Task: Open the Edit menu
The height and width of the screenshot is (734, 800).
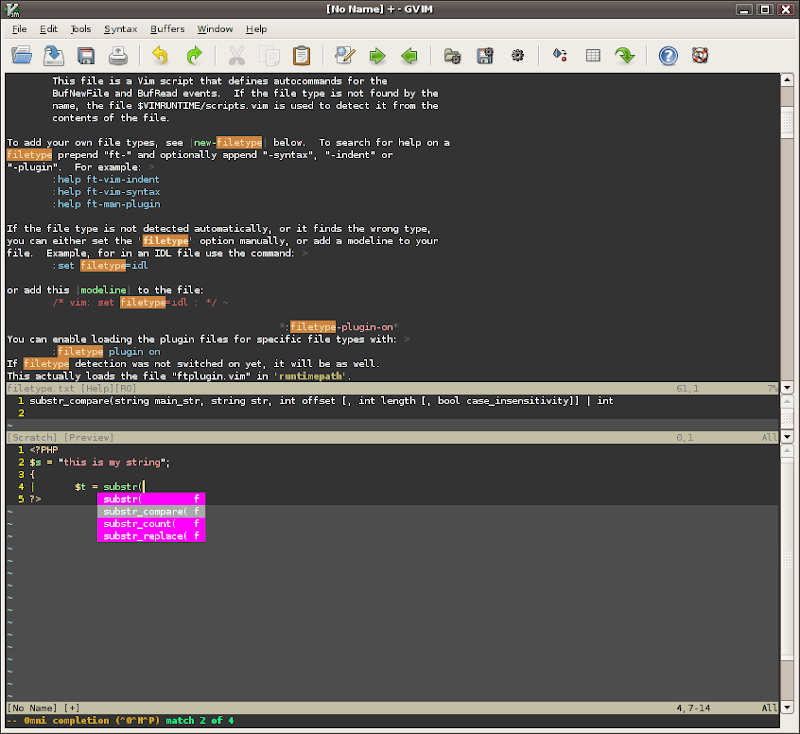Action: click(48, 29)
